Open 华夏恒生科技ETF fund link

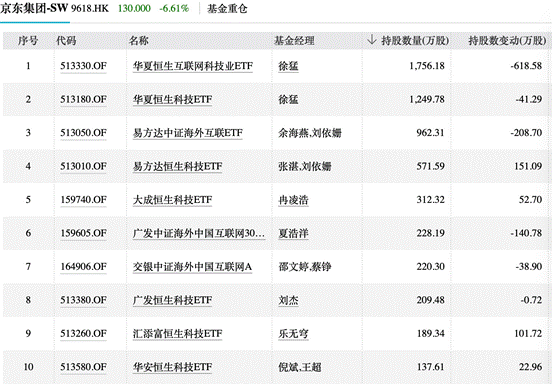pyautogui.click(x=172, y=100)
